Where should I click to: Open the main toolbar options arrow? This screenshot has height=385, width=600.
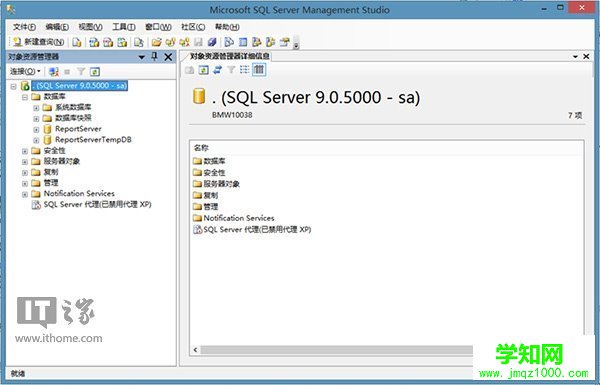tap(296, 45)
